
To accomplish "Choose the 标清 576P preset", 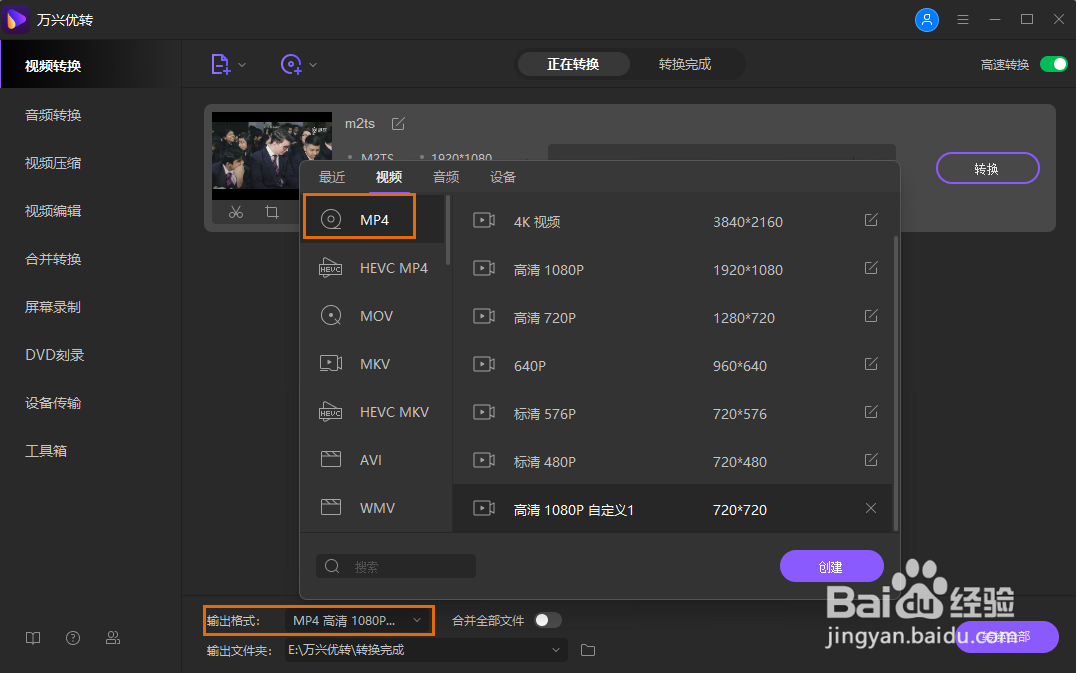I will pos(672,414).
